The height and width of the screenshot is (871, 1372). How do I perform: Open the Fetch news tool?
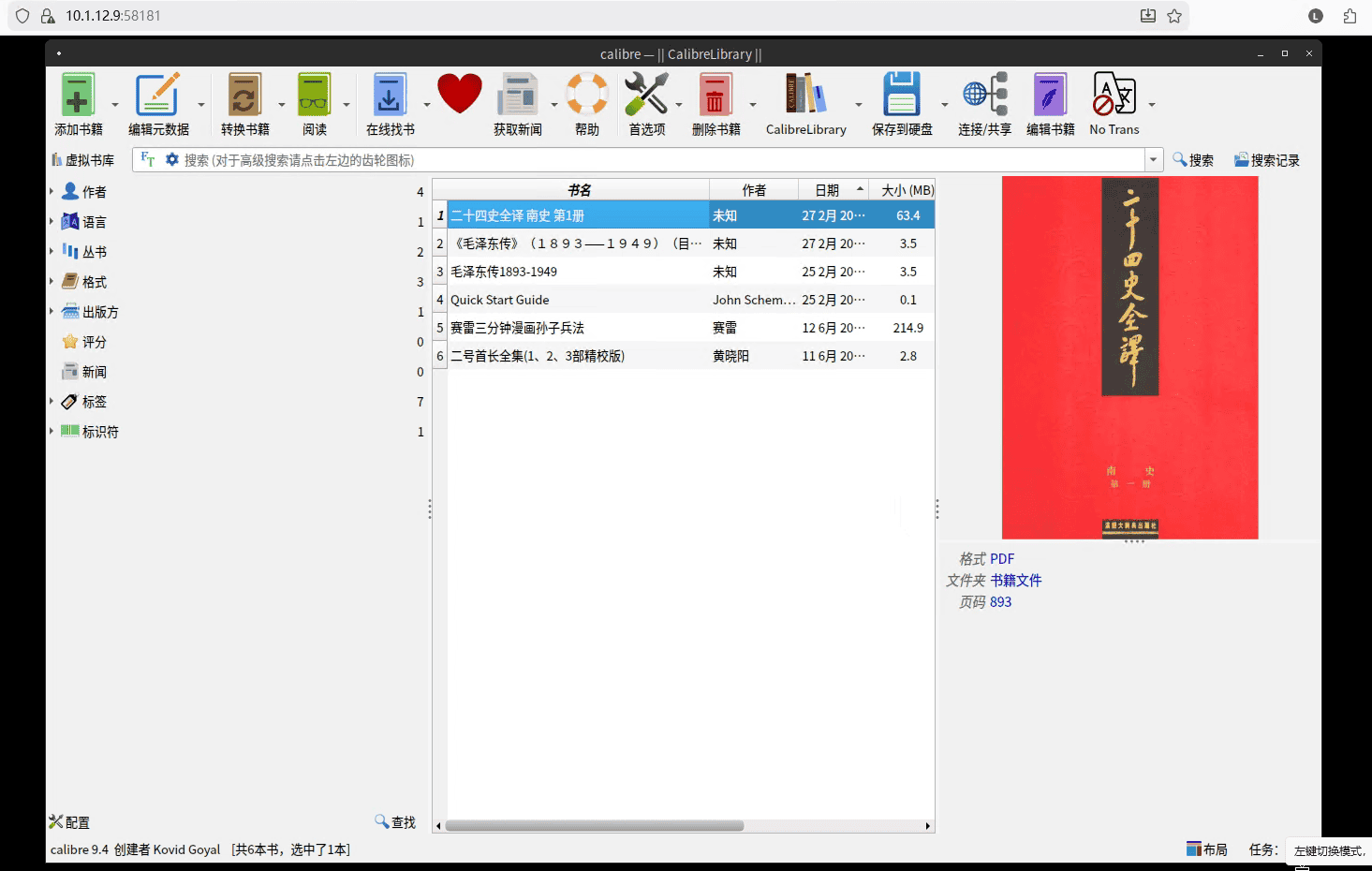[517, 96]
